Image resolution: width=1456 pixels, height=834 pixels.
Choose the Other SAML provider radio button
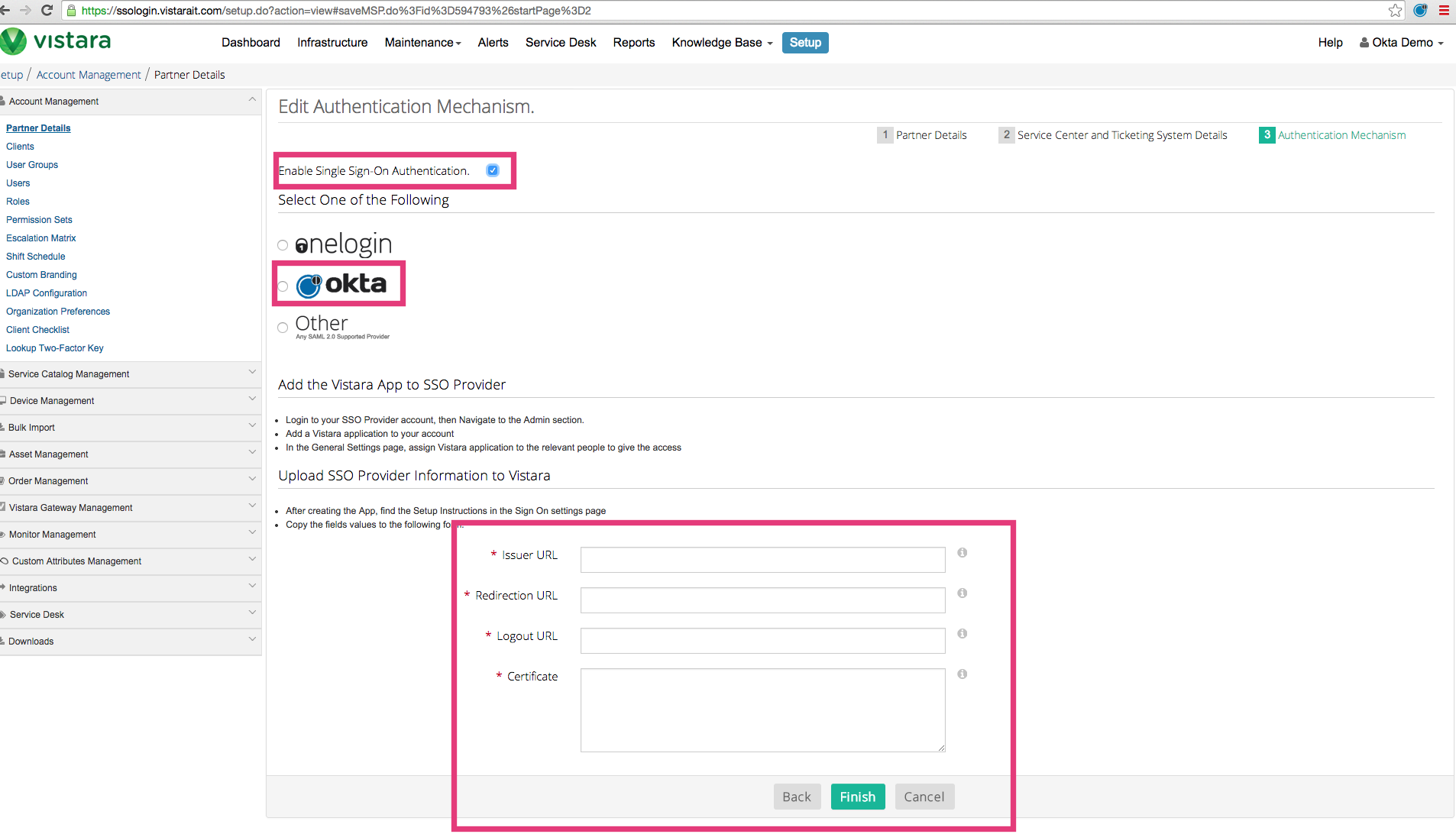[x=283, y=328]
